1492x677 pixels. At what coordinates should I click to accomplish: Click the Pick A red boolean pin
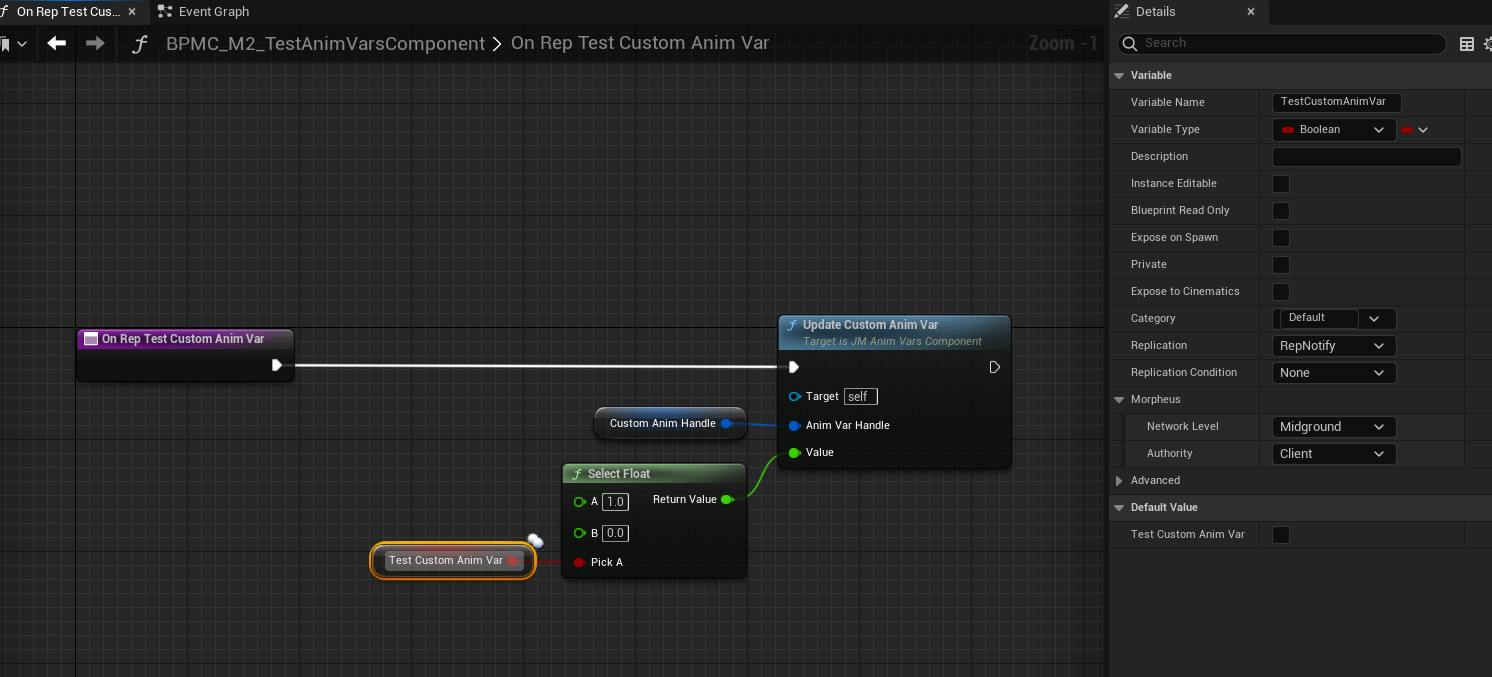point(579,562)
